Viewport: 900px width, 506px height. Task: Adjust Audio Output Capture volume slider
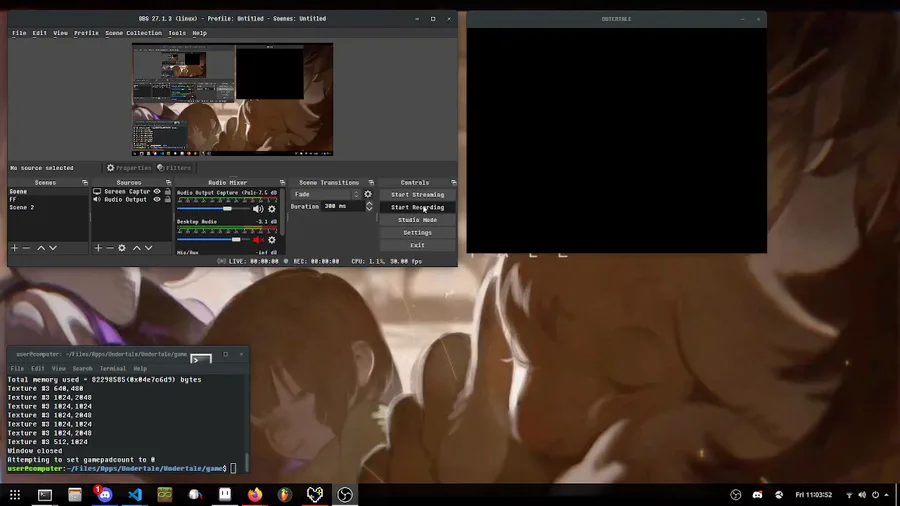[212, 209]
